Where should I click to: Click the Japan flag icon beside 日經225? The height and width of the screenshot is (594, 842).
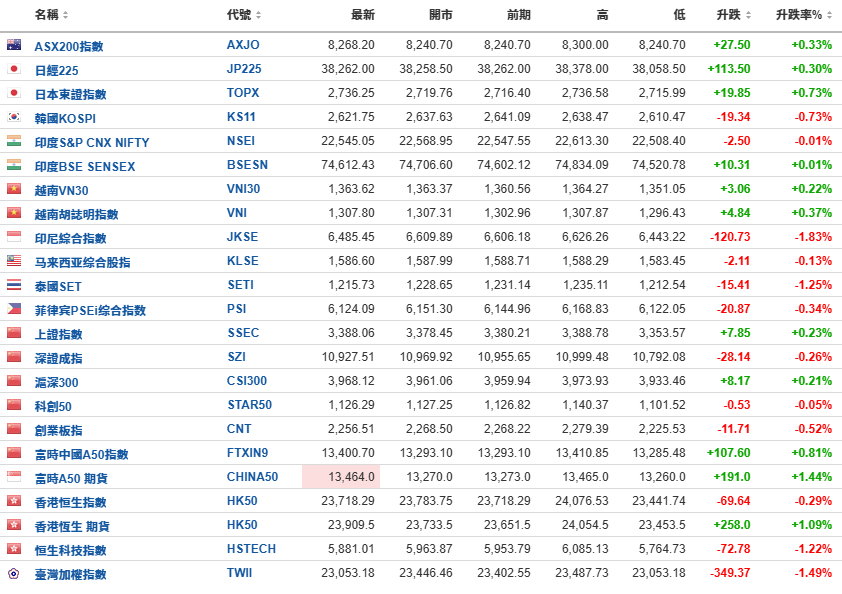[14, 69]
